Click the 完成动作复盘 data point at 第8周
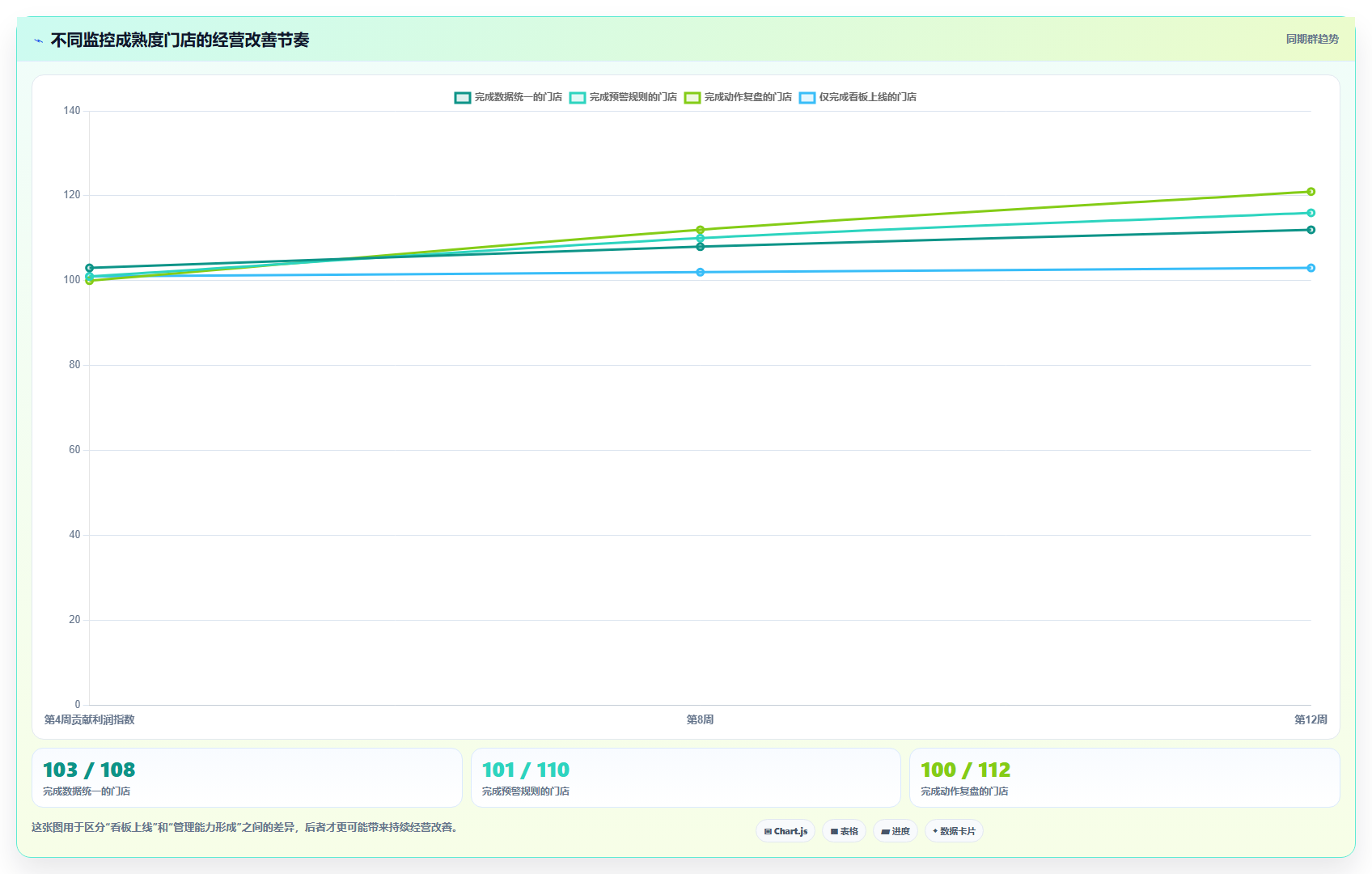 click(x=700, y=230)
